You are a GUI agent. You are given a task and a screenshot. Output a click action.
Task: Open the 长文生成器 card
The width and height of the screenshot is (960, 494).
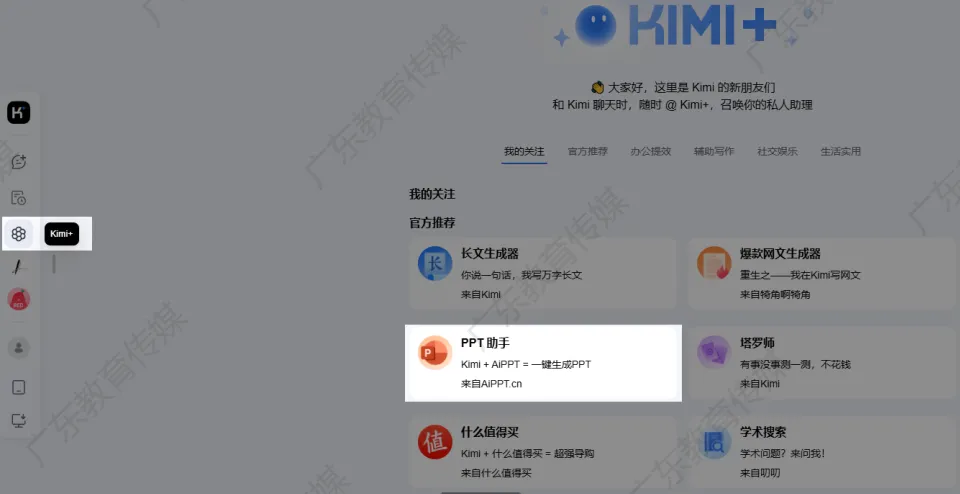[x=542, y=273]
